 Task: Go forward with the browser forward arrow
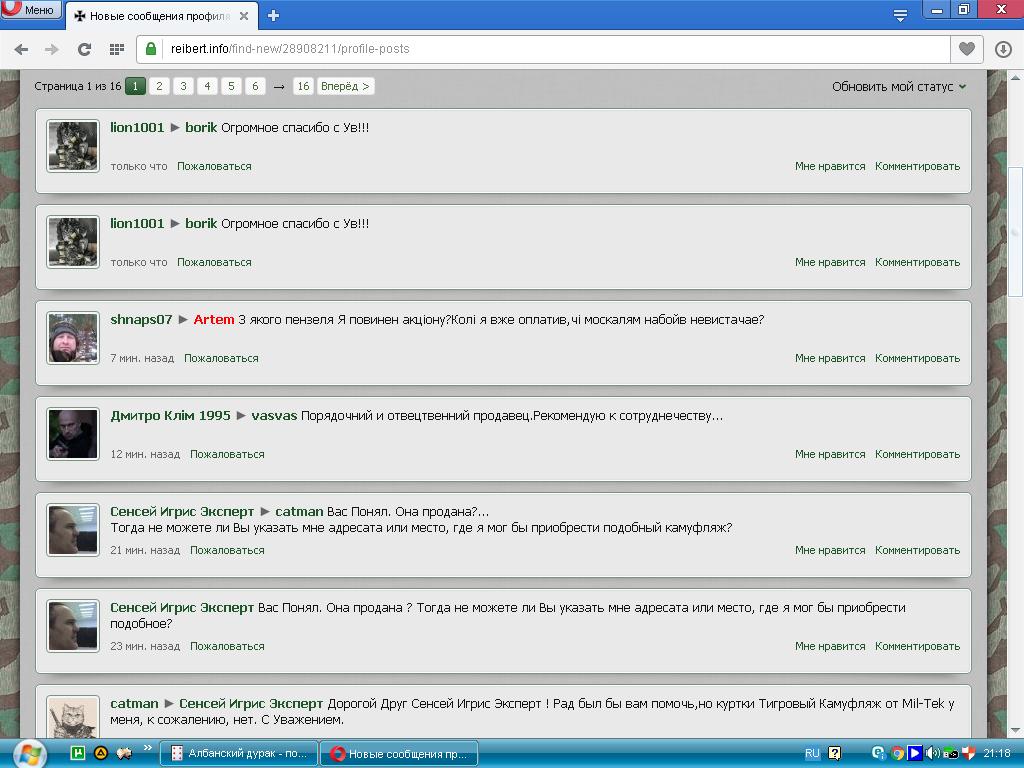[52, 49]
